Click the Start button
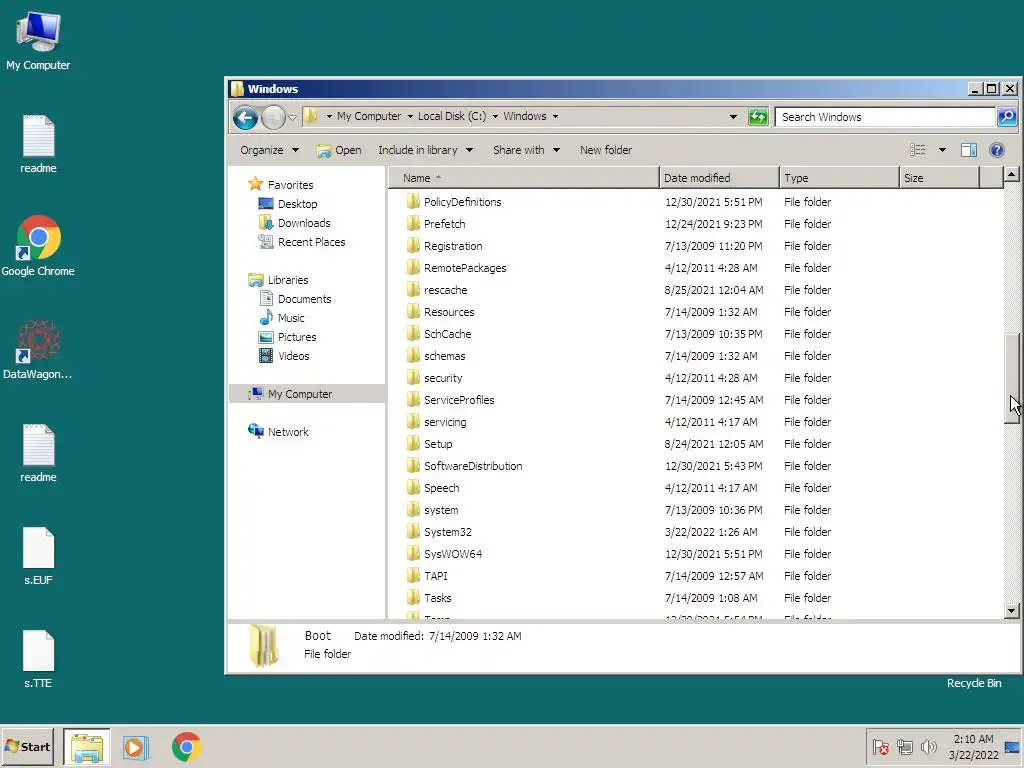This screenshot has width=1024, height=768. 27,747
